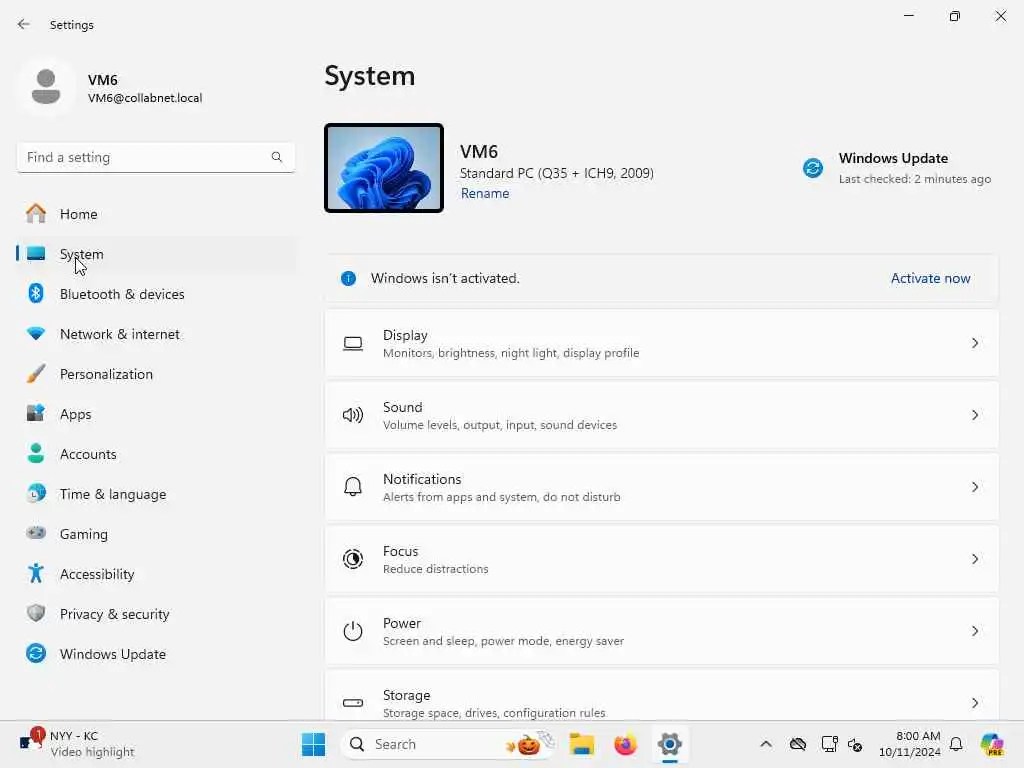Click the magnifier icon in Find a setting
The height and width of the screenshot is (768, 1024).
tap(277, 157)
